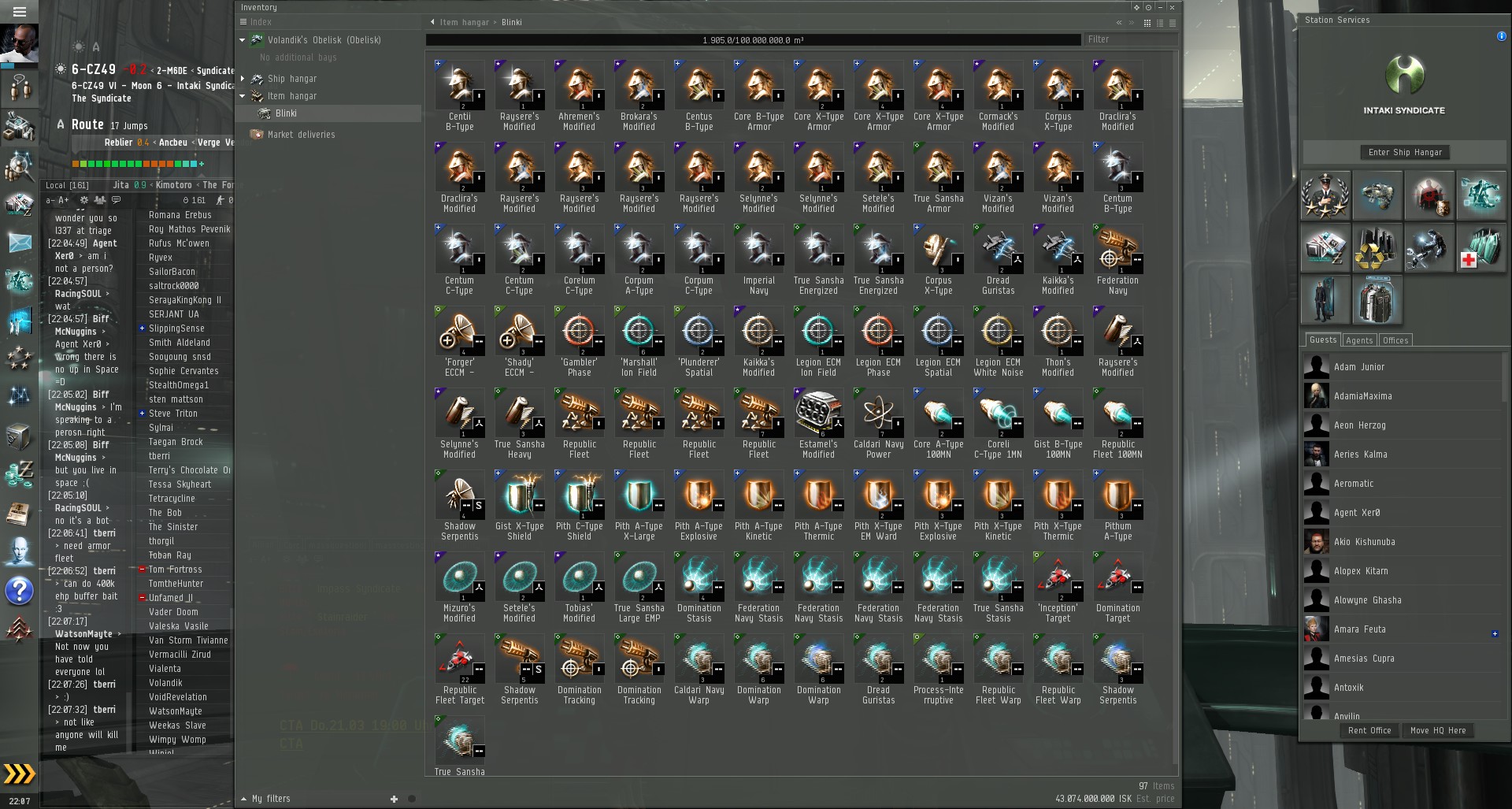Open the Militia chevrons Neocom icon
Image resolution: width=1512 pixels, height=809 pixels.
click(19, 629)
